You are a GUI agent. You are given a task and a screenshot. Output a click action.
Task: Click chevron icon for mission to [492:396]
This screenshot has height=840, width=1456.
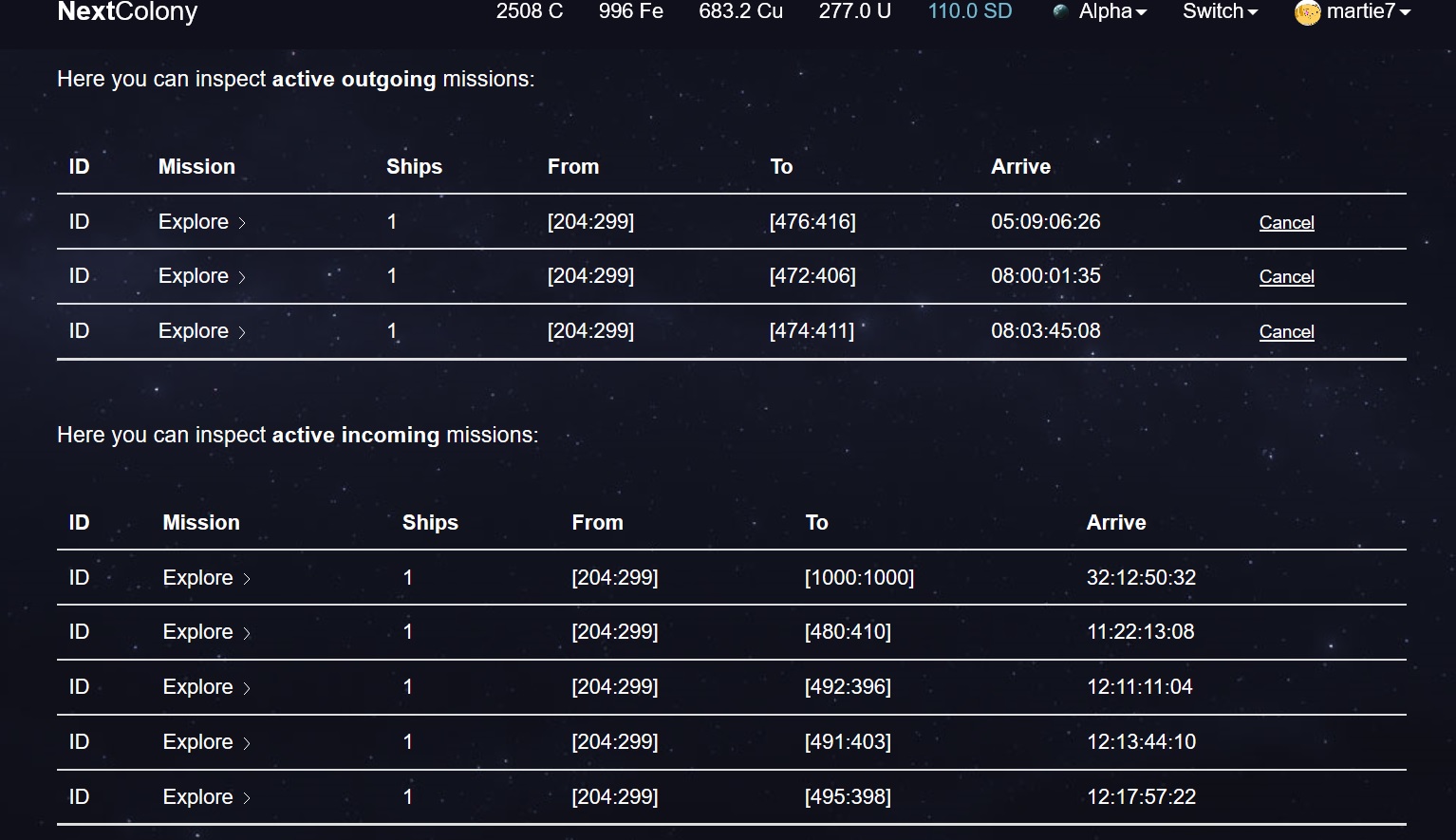point(247,688)
